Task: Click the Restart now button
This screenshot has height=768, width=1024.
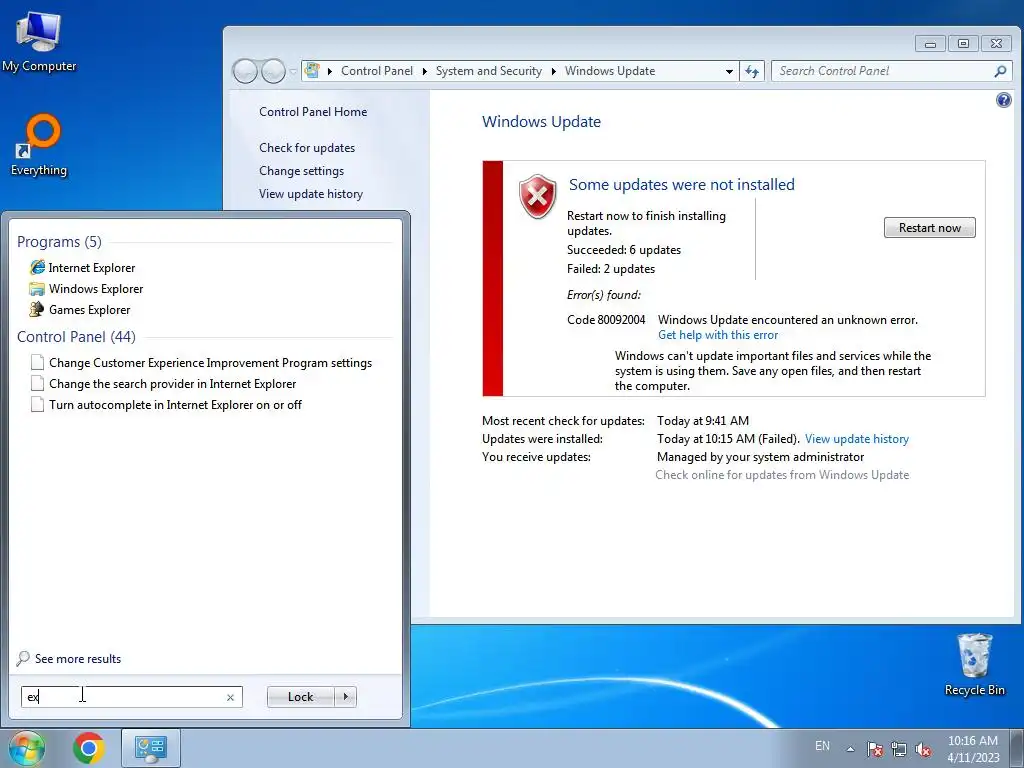Action: tap(929, 227)
